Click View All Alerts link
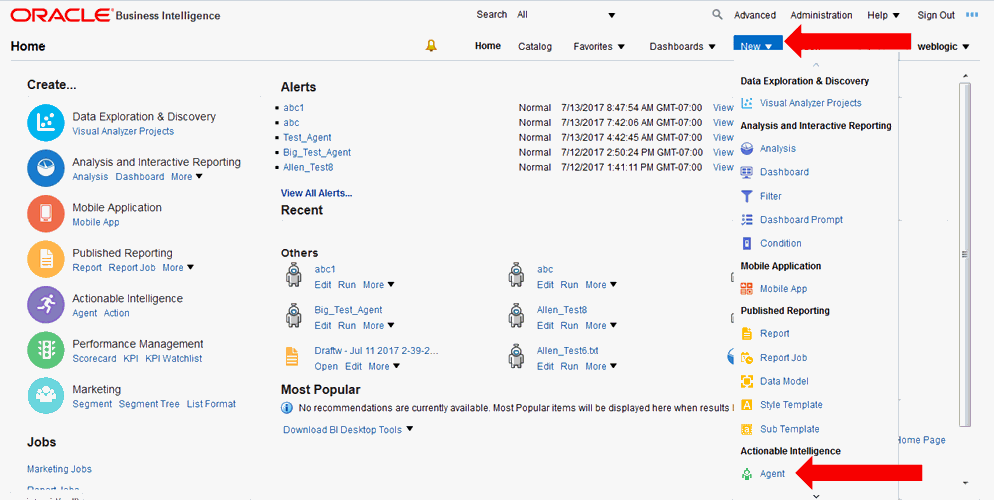Image resolution: width=994 pixels, height=500 pixels. click(x=316, y=193)
